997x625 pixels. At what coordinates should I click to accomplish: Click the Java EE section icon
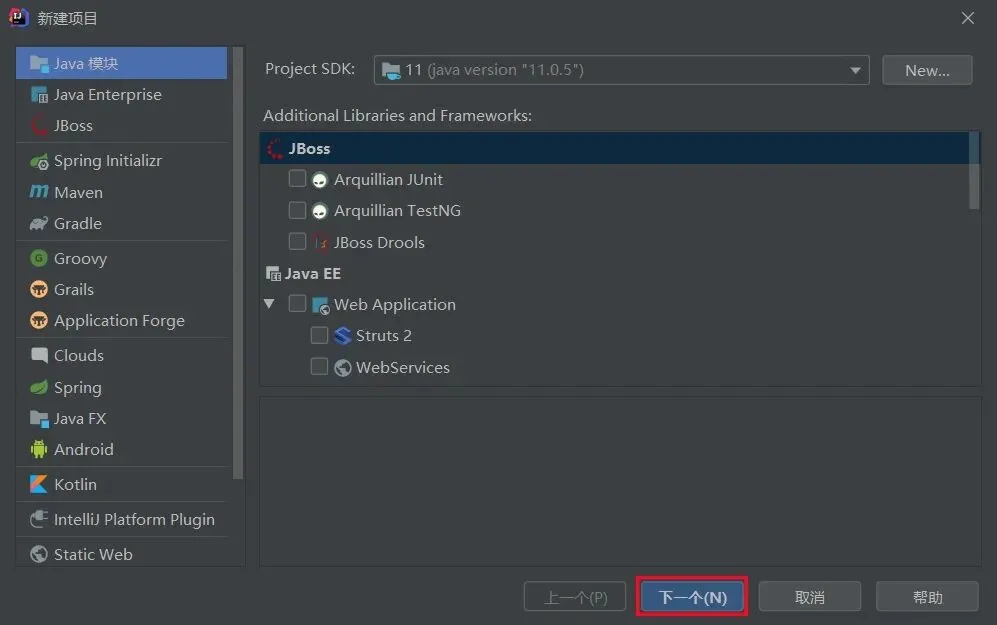click(273, 274)
